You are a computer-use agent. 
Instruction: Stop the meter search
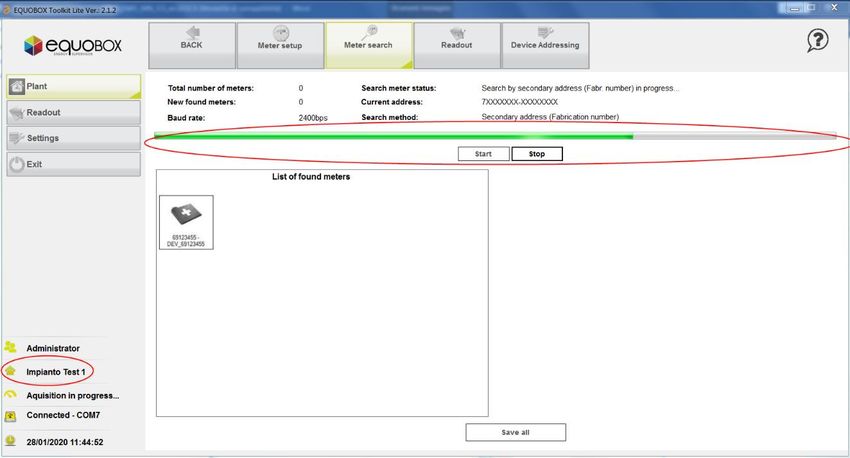click(537, 154)
